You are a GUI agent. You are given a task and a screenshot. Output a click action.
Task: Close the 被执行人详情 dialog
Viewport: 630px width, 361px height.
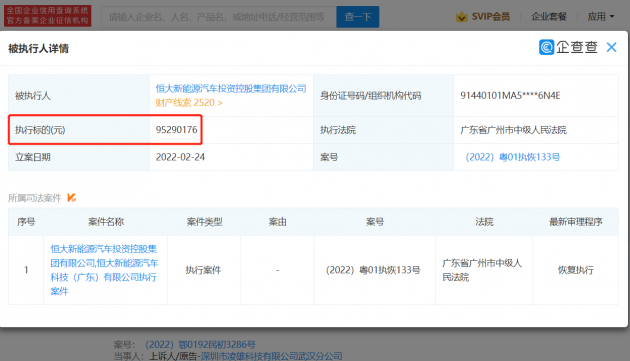click(612, 47)
